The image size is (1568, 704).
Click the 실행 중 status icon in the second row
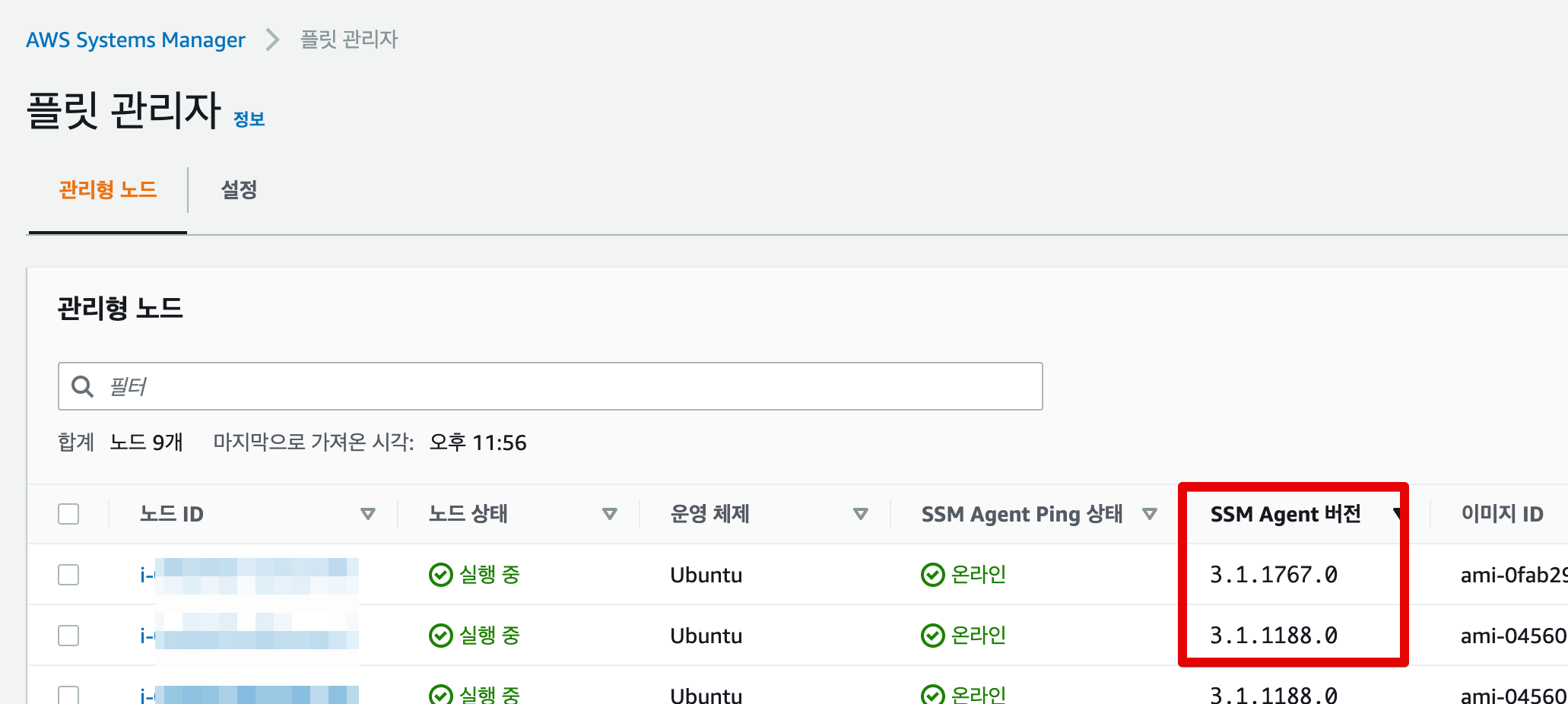[x=441, y=636]
